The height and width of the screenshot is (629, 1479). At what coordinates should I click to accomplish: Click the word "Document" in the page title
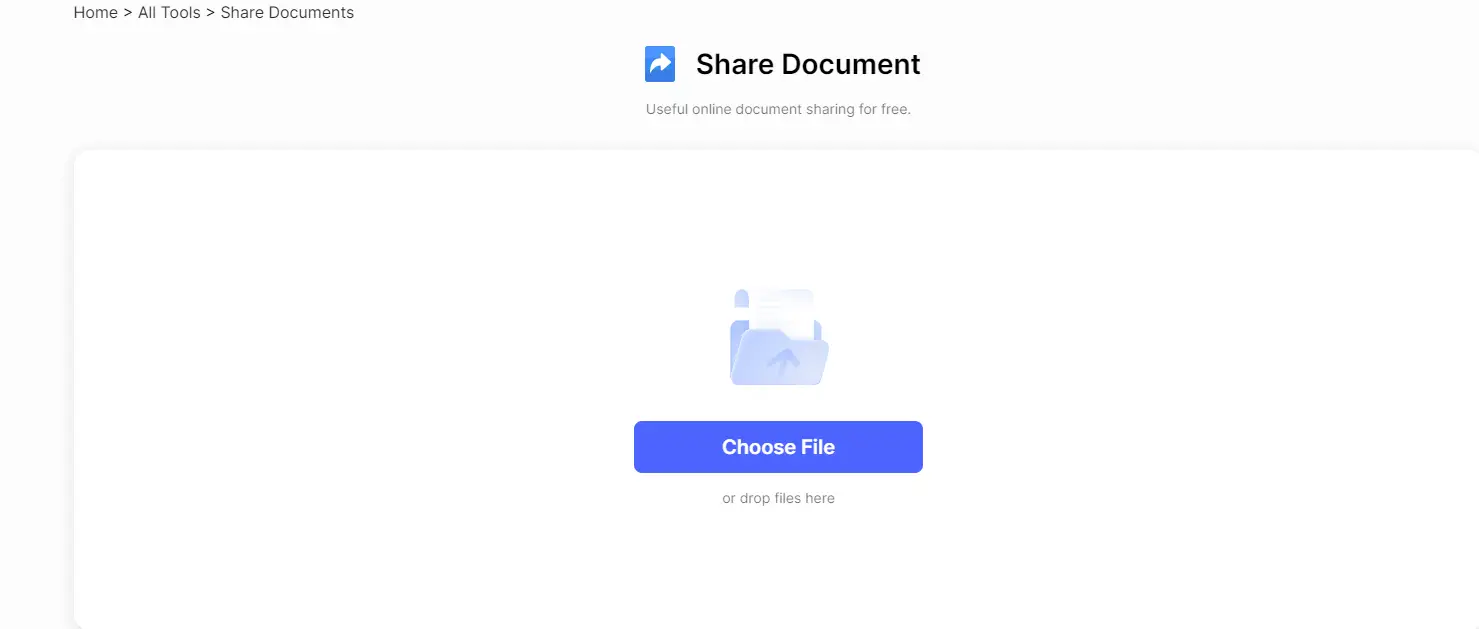tap(851, 64)
